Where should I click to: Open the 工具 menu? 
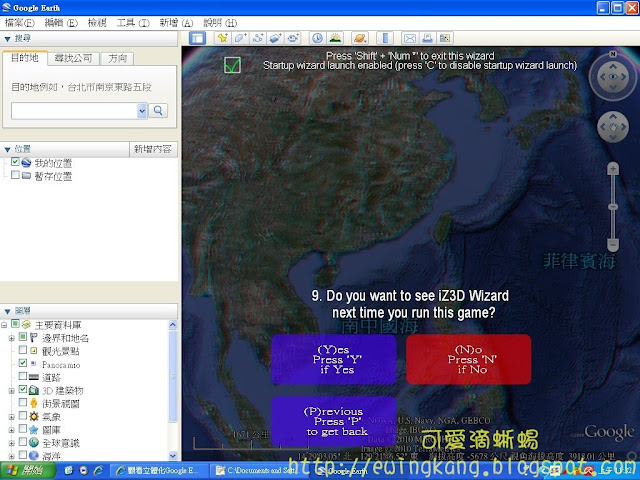133,23
